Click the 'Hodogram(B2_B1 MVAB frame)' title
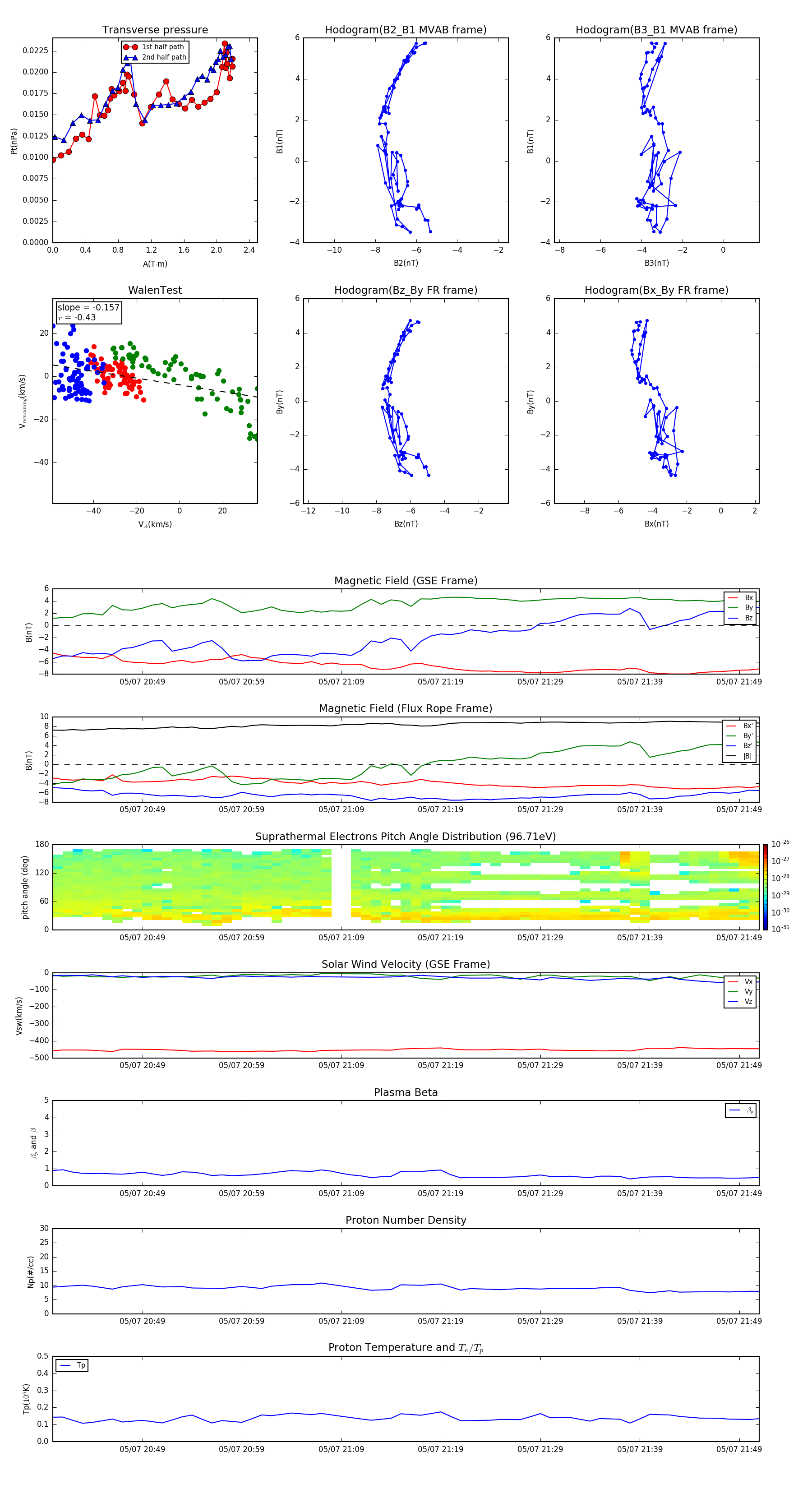812x1489 pixels. (406, 30)
